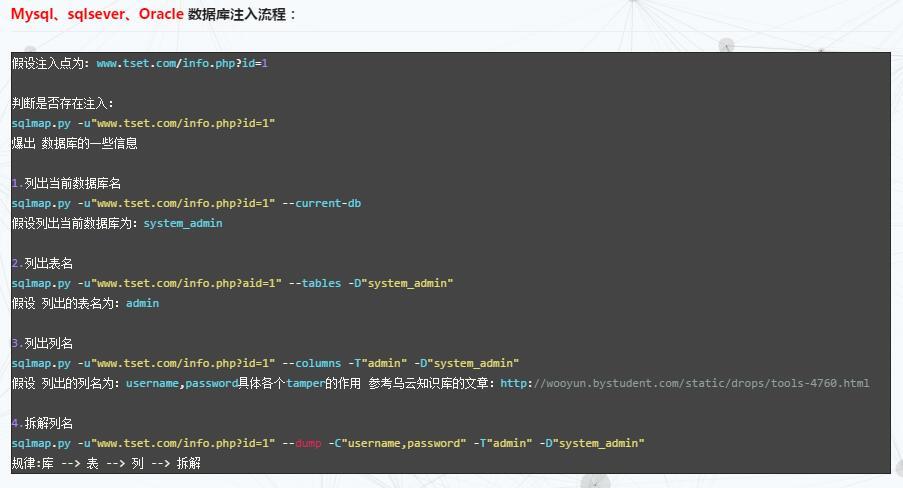Click the step heading '3.列出列名'
The image size is (903, 488).
click(43, 343)
